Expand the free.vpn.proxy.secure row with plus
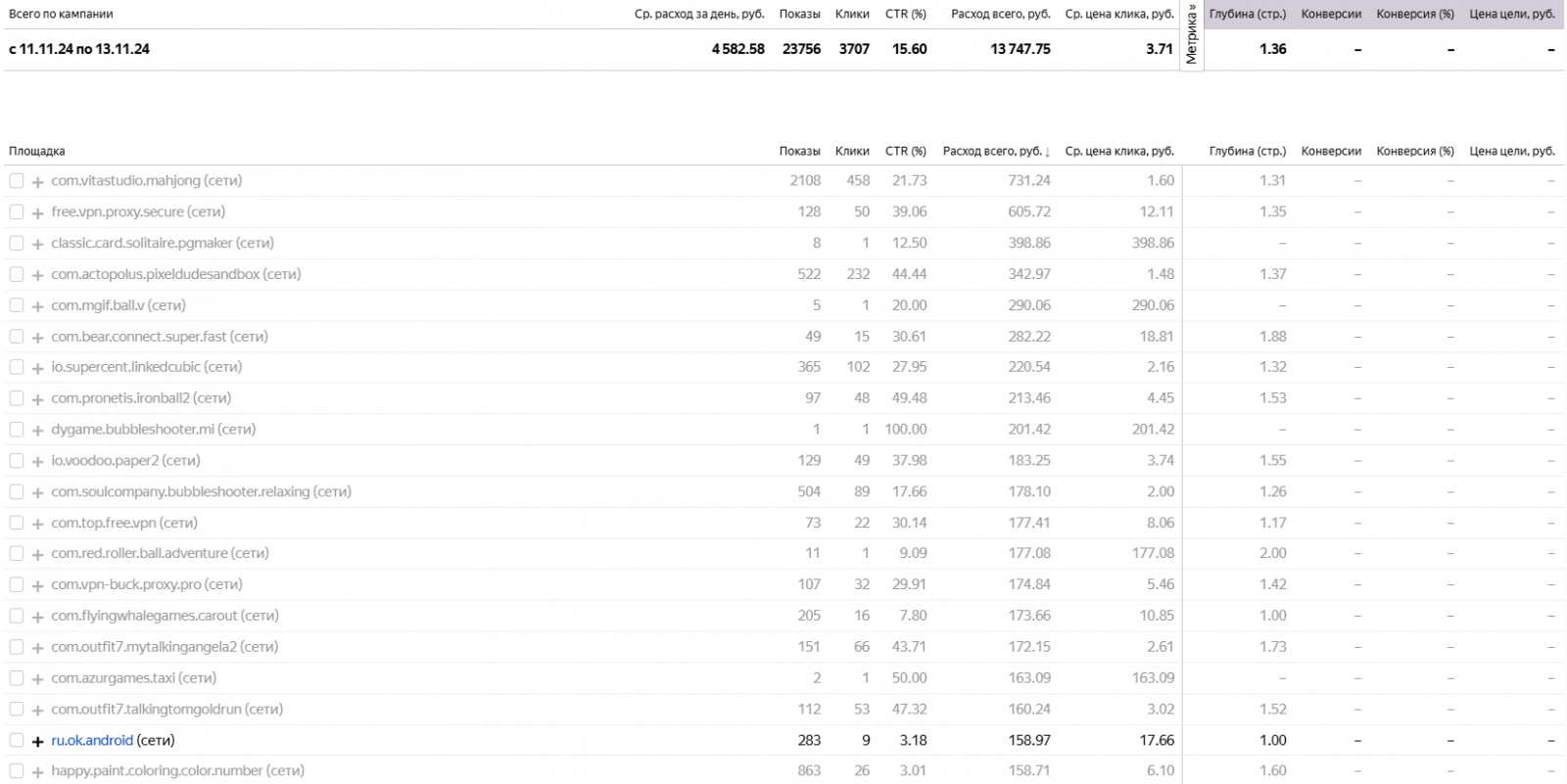The height and width of the screenshot is (784, 1567). [x=38, y=212]
